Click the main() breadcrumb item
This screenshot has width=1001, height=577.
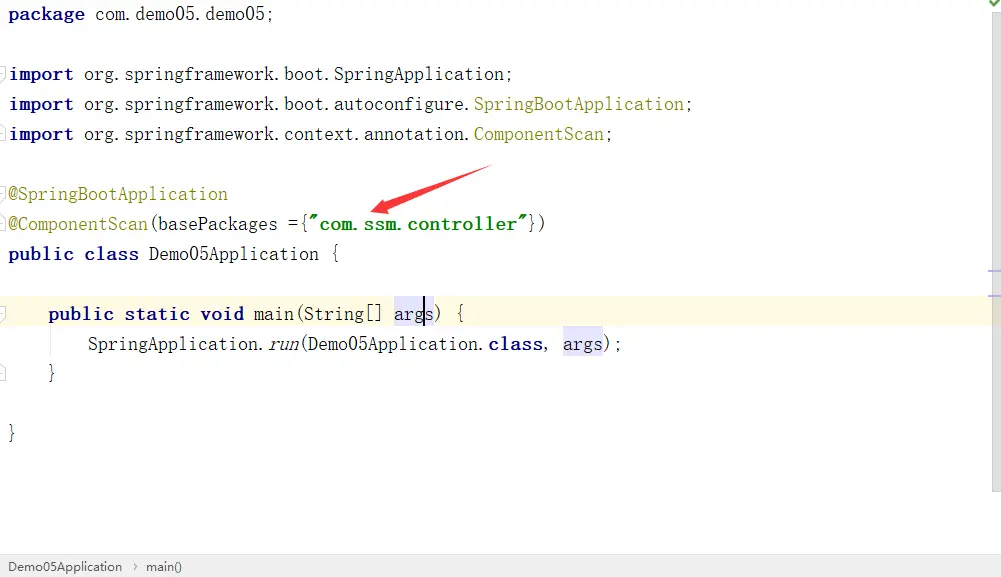tap(163, 567)
